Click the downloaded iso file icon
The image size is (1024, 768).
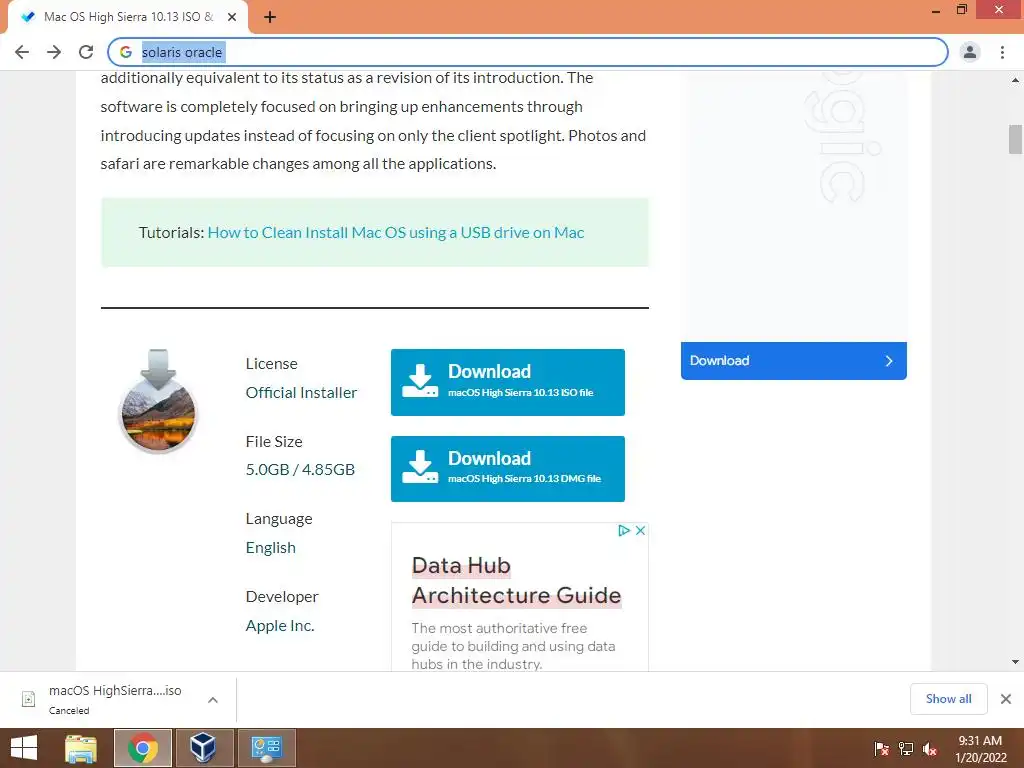[29, 699]
